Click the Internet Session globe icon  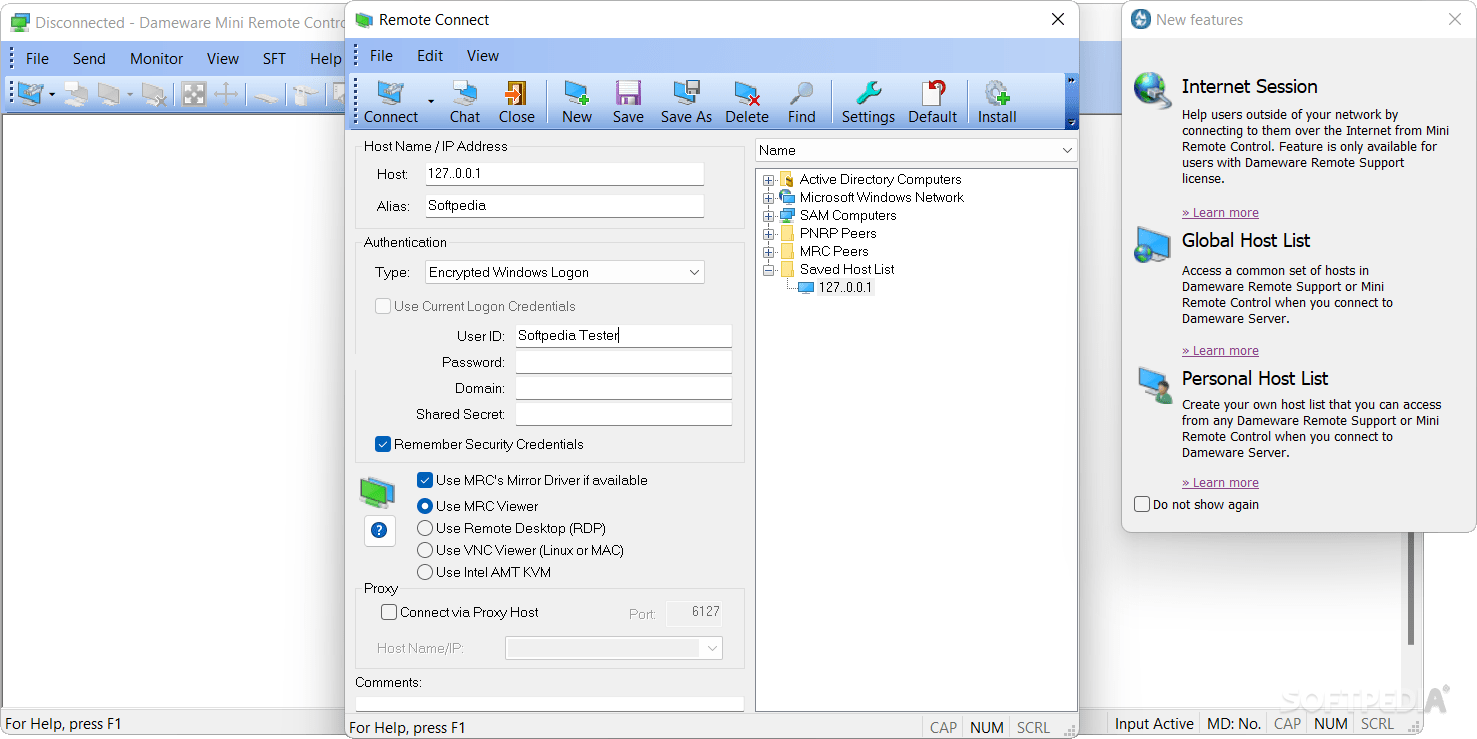[x=1152, y=90]
